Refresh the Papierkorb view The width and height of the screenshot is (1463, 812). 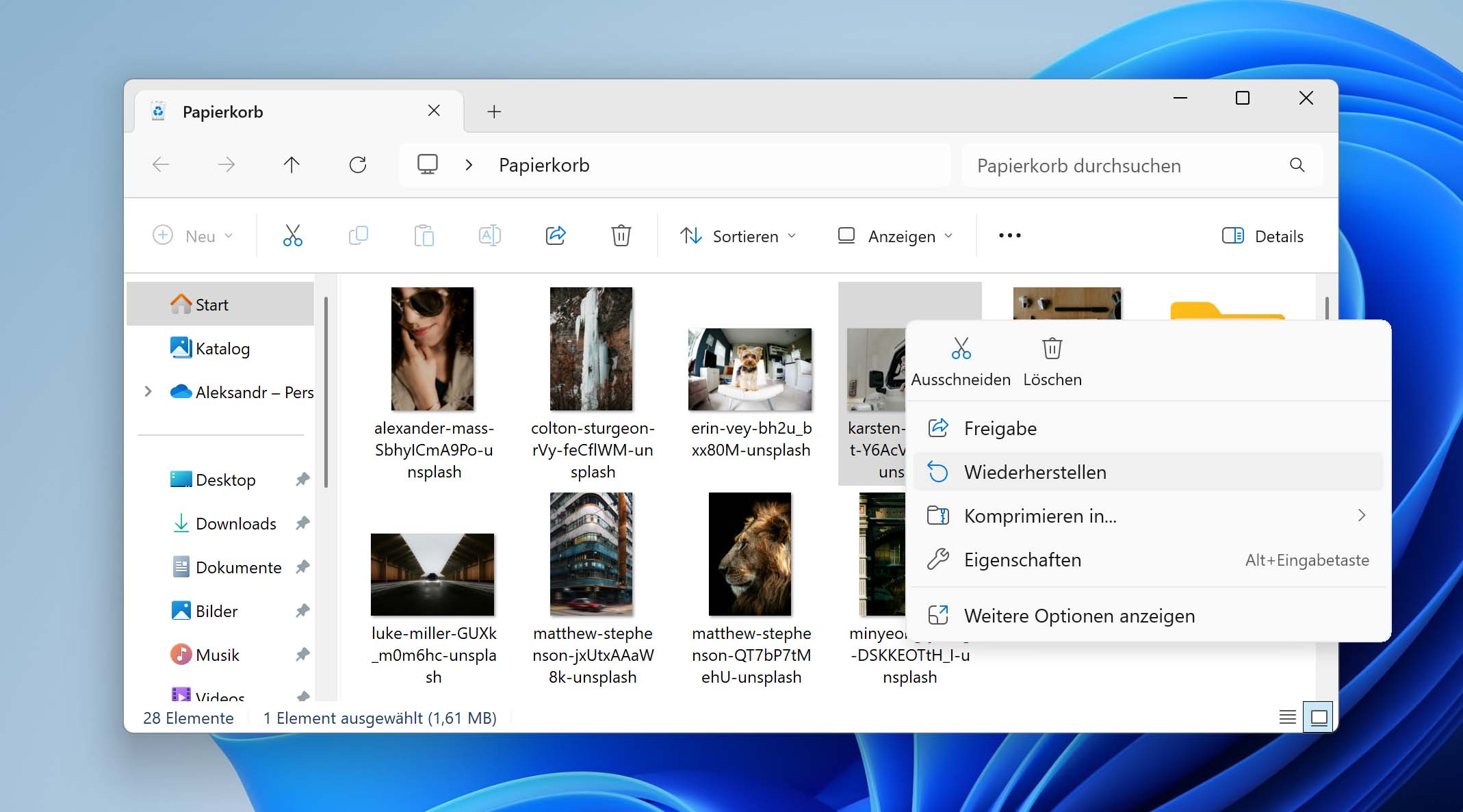point(357,165)
